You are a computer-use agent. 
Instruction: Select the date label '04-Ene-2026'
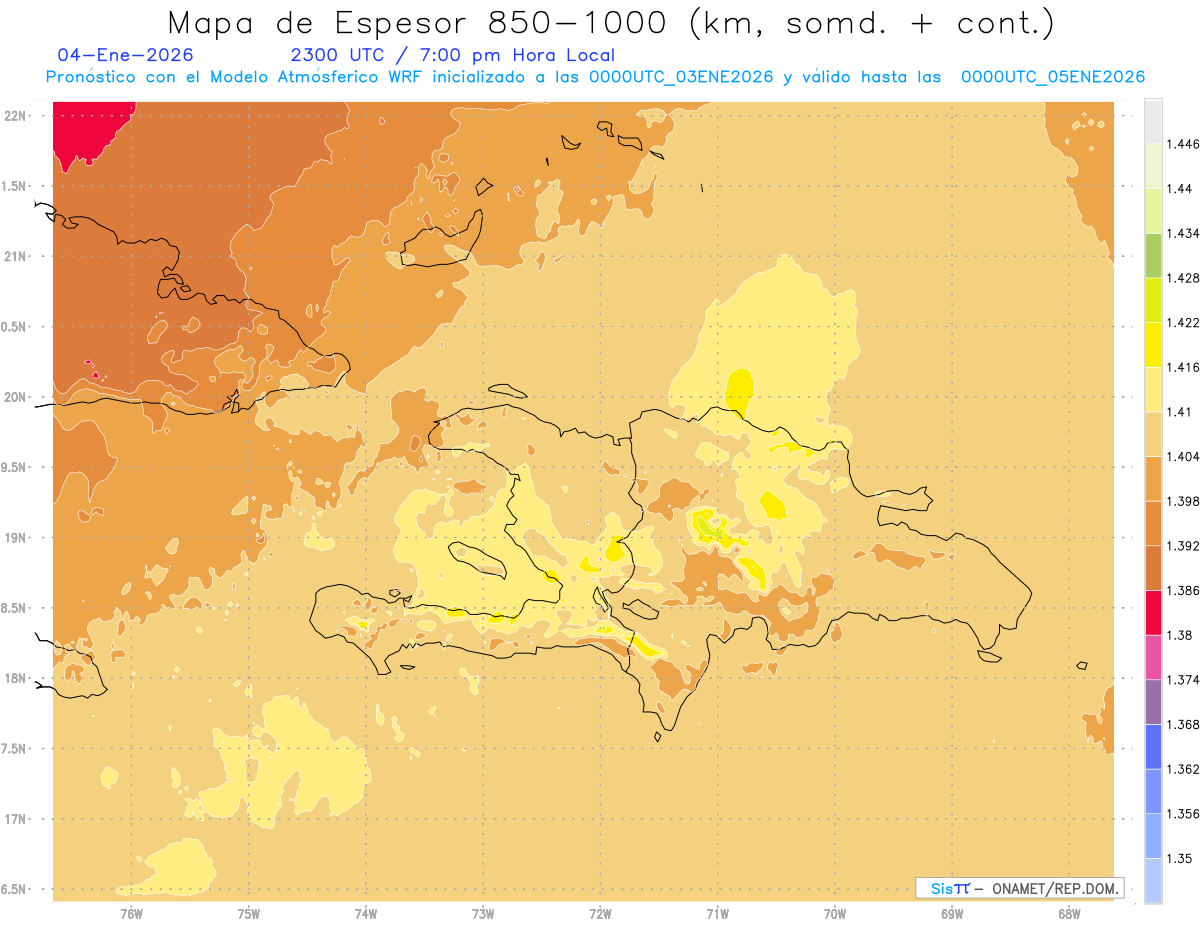click(126, 55)
